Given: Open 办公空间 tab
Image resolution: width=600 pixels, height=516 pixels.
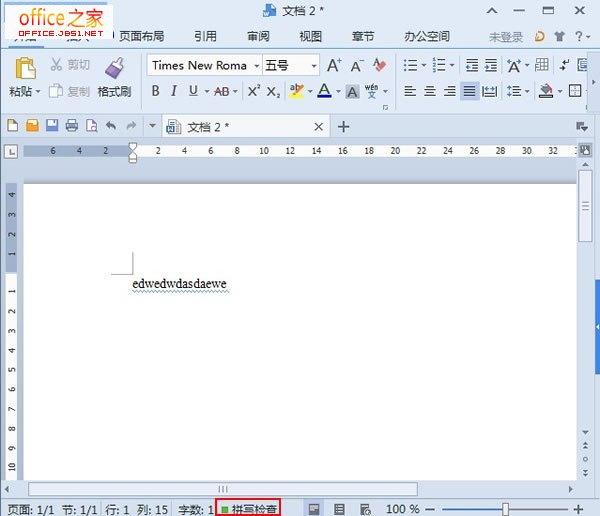Looking at the screenshot, I should (x=427, y=36).
